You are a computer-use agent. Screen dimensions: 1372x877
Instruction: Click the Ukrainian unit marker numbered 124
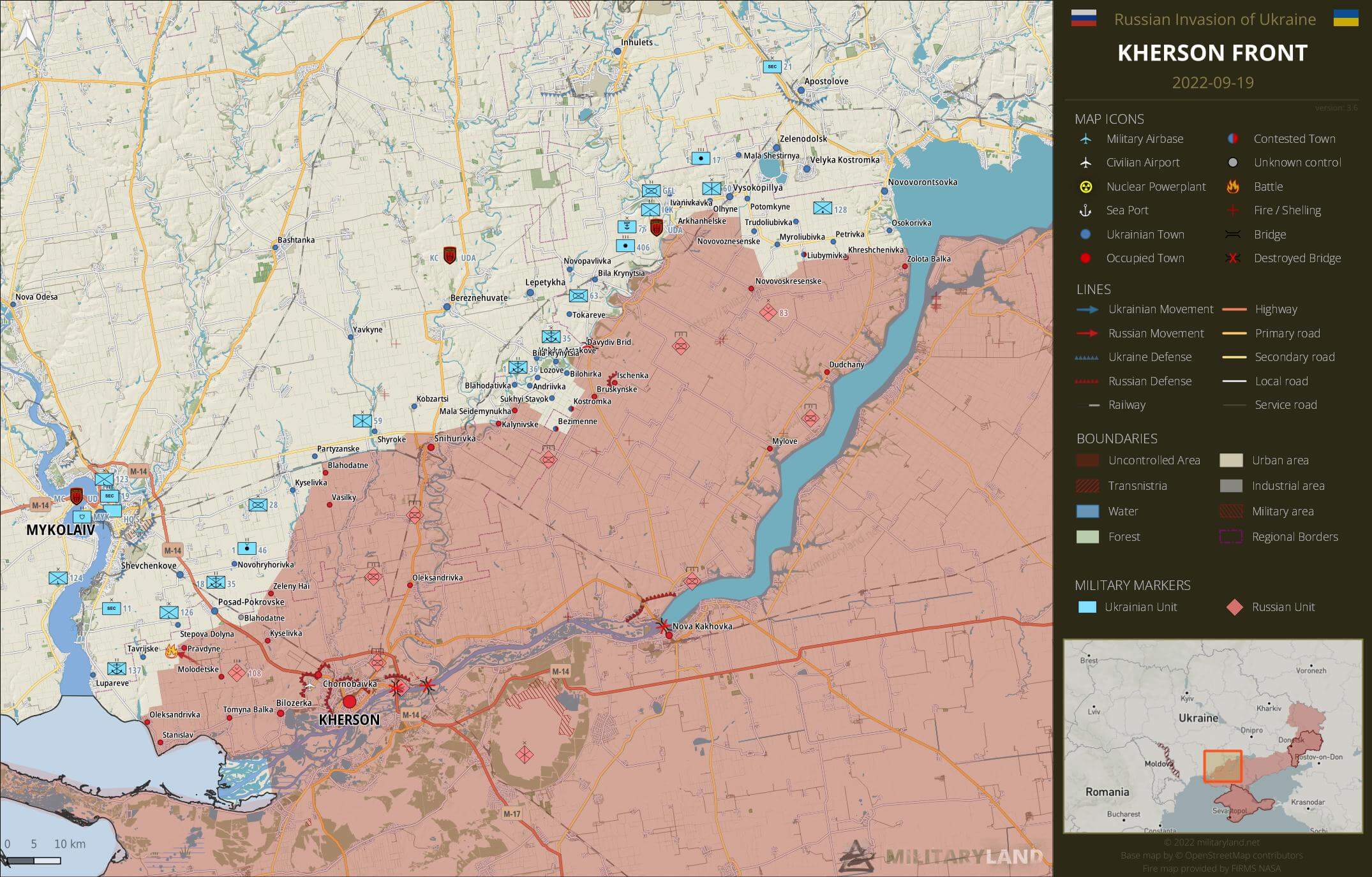[58, 578]
